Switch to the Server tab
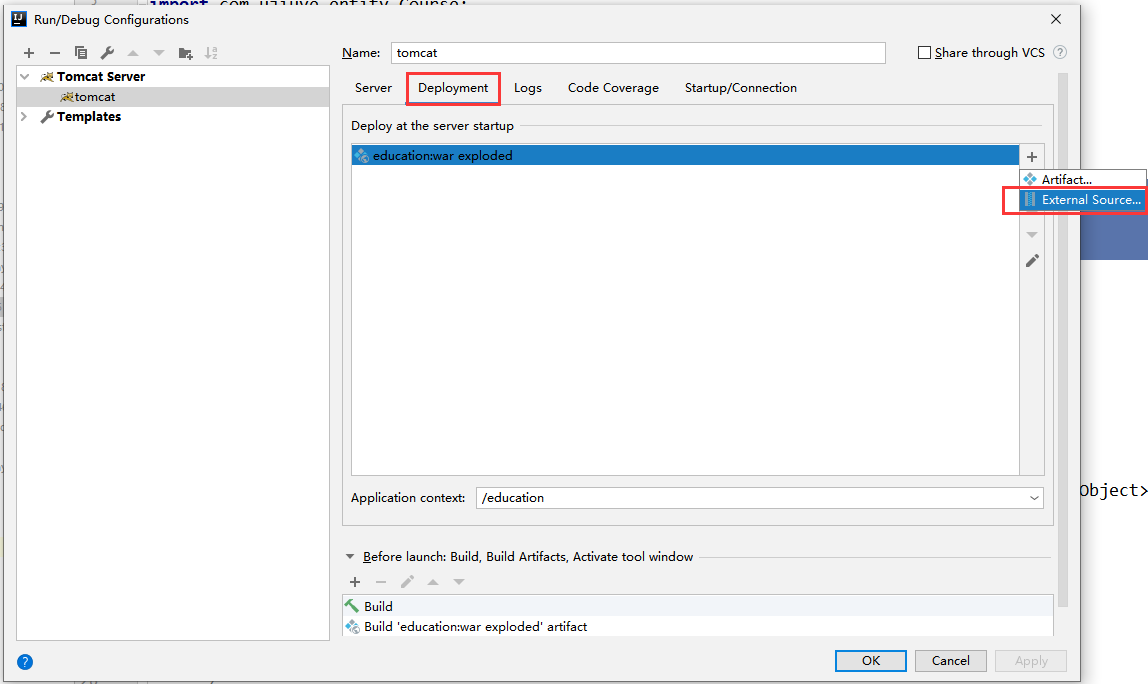 point(373,88)
